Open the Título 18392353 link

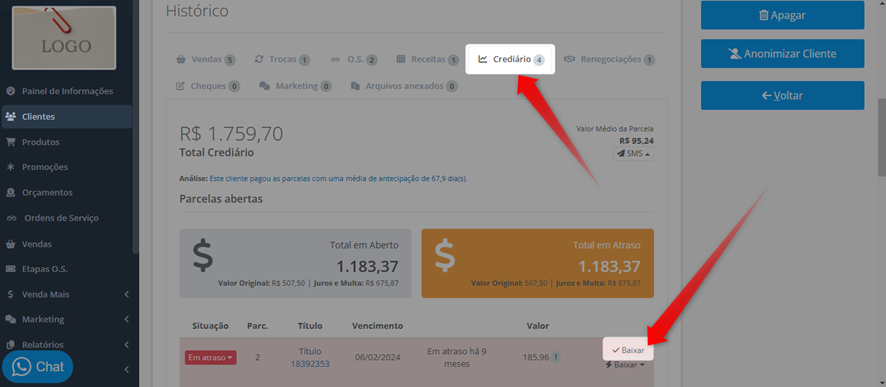click(310, 358)
